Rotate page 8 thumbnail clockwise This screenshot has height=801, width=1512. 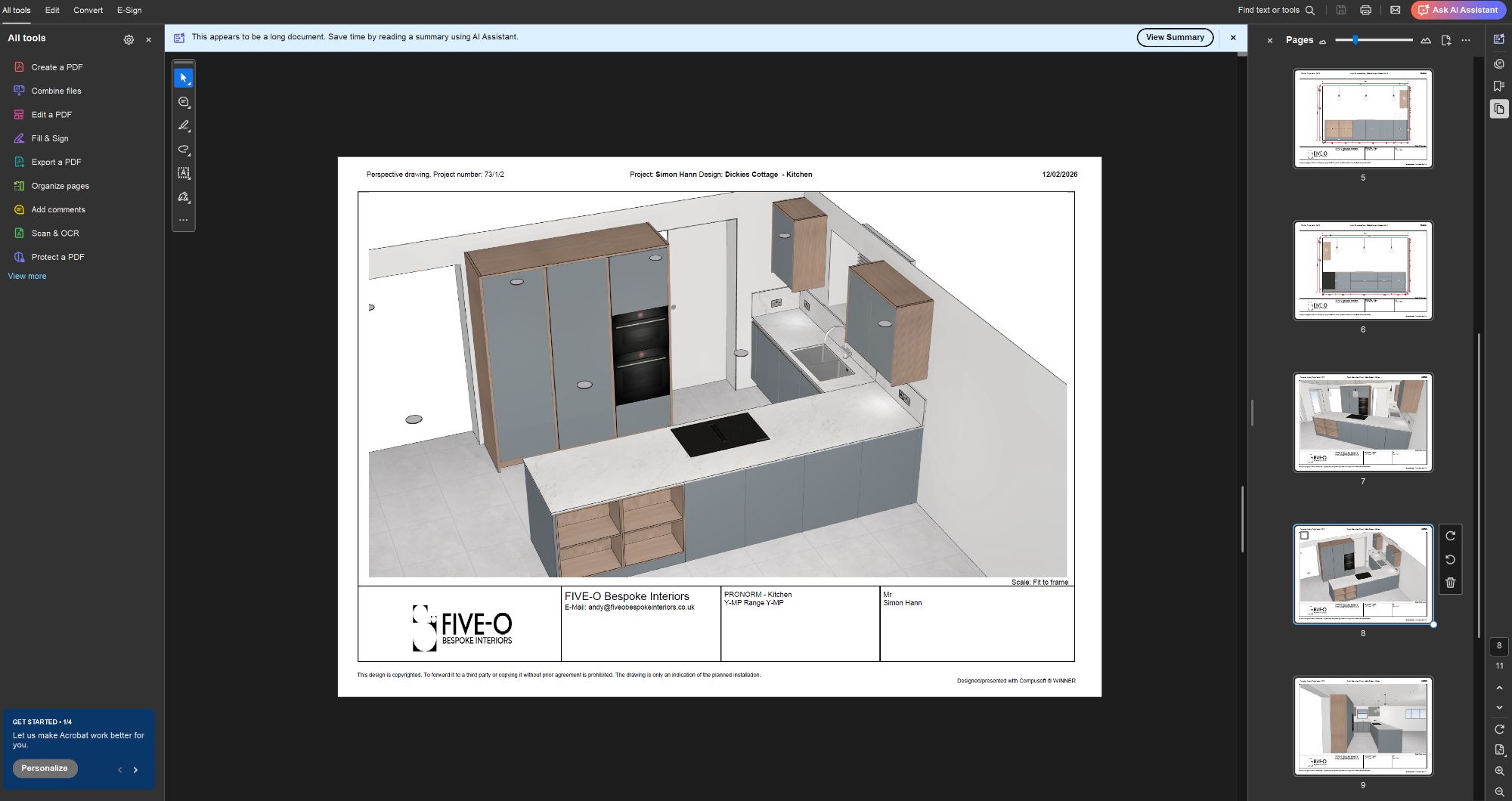1450,536
